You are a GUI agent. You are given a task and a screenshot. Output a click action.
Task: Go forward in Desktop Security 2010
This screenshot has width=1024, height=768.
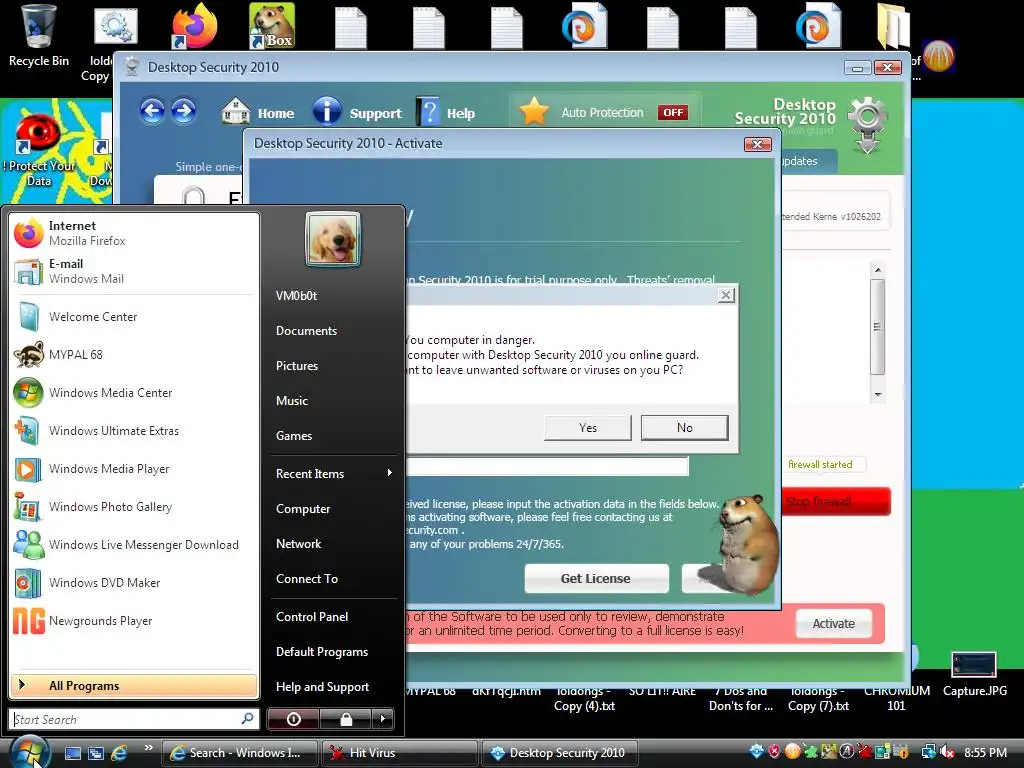tap(184, 110)
